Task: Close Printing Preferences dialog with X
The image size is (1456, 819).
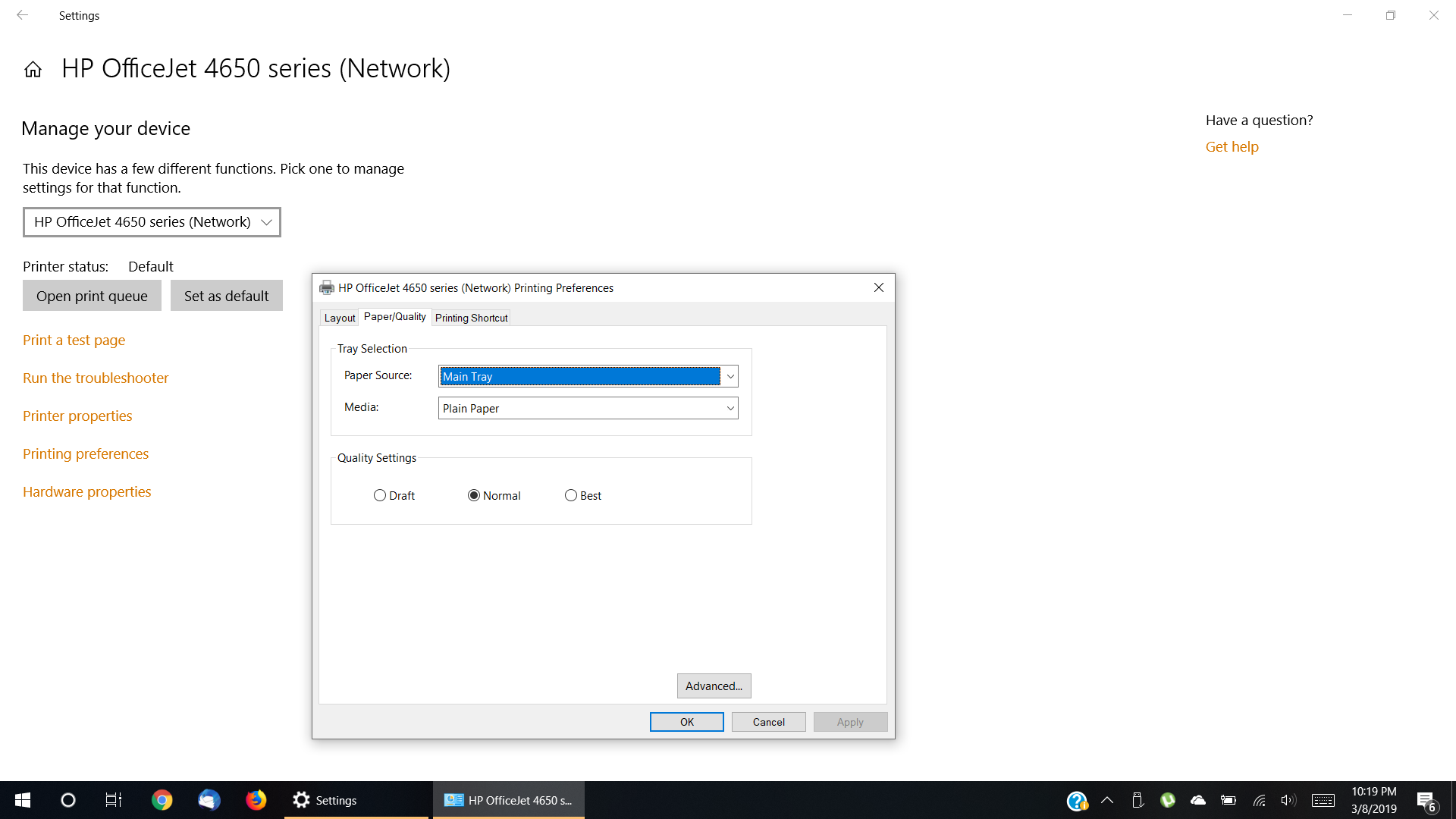Action: pyautogui.click(x=878, y=287)
